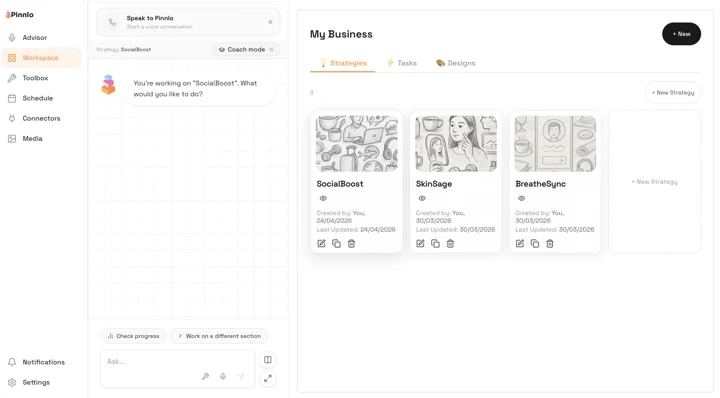Switch to the Designs tab
This screenshot has width=720, height=398.
(456, 63)
